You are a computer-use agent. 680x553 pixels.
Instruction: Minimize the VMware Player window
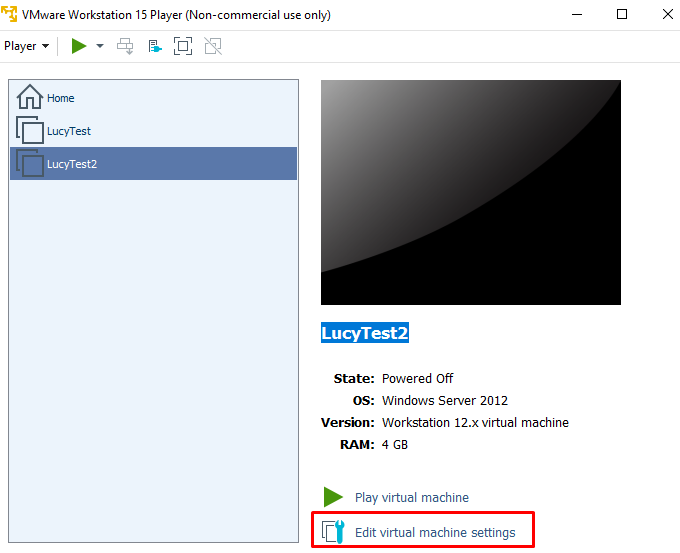[x=577, y=14]
